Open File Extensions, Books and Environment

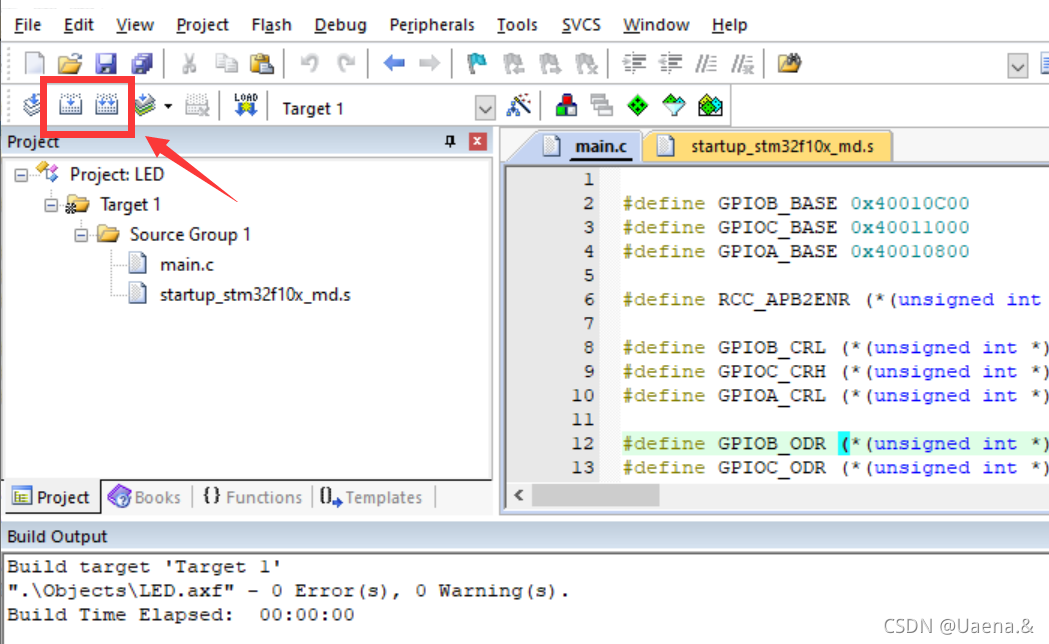[566, 105]
